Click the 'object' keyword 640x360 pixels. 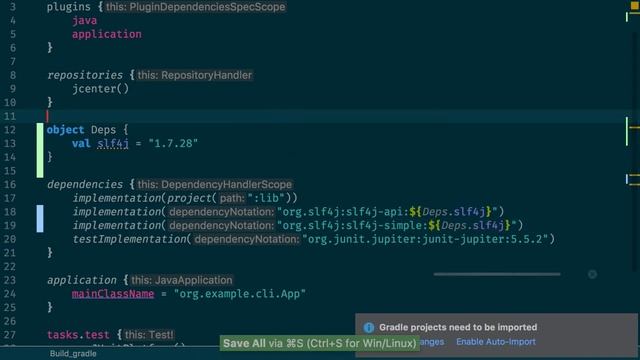[65, 130]
